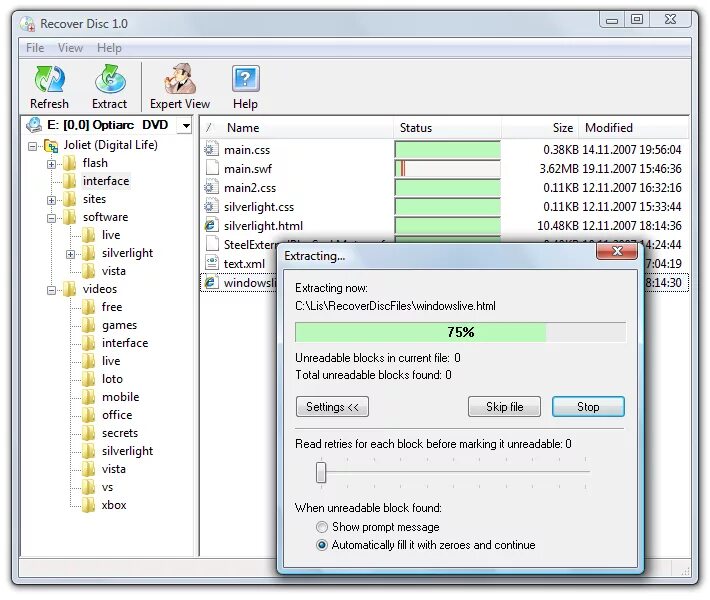
Task: Collapse the videos folder node
Action: point(51,290)
